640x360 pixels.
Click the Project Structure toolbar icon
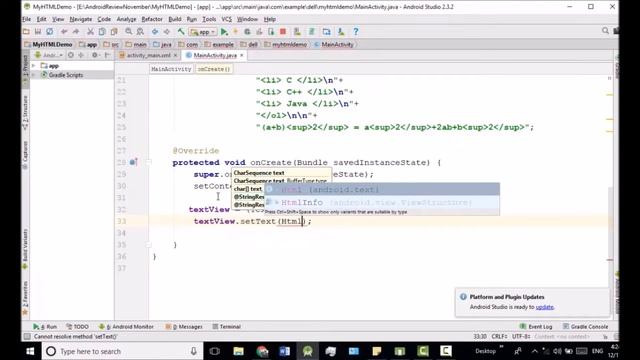[326, 31]
